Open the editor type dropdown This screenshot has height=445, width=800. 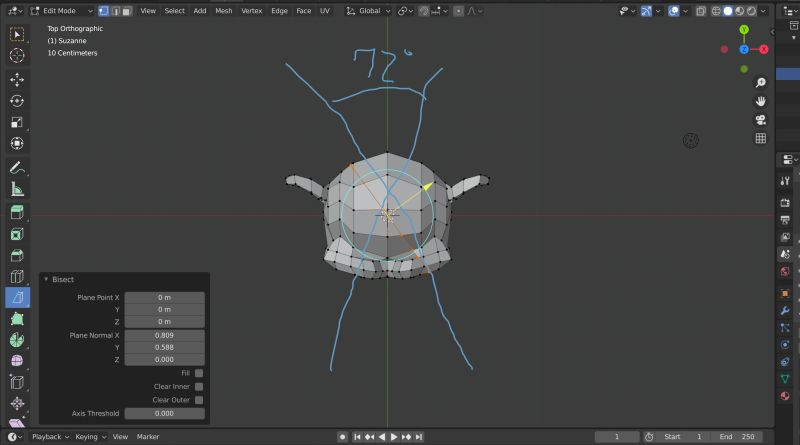15,11
